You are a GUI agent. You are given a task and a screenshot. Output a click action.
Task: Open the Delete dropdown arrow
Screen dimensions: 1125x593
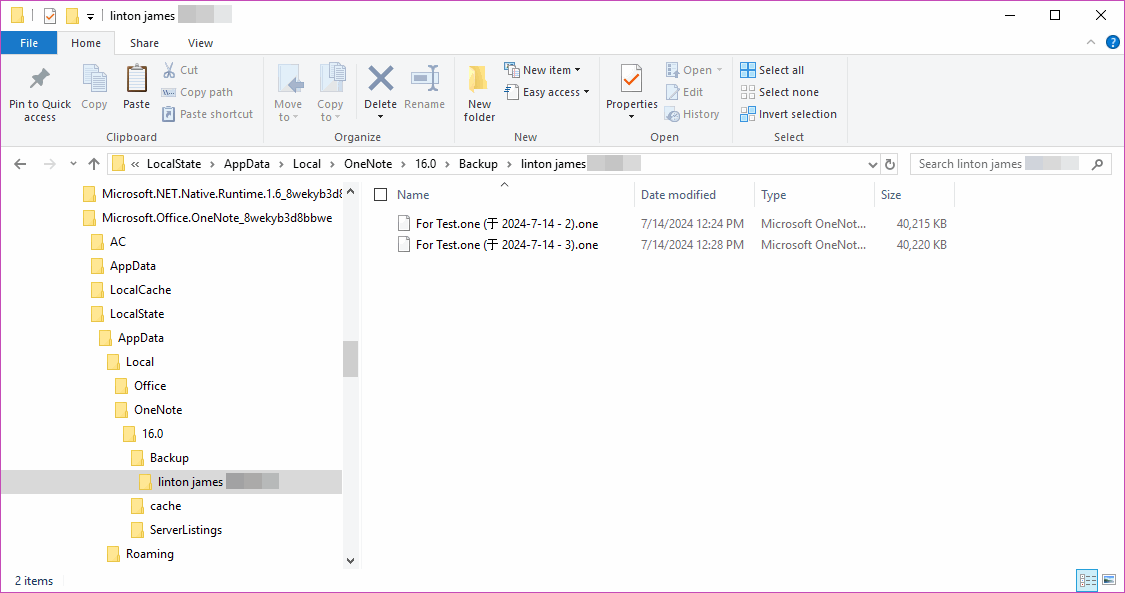coord(380,117)
